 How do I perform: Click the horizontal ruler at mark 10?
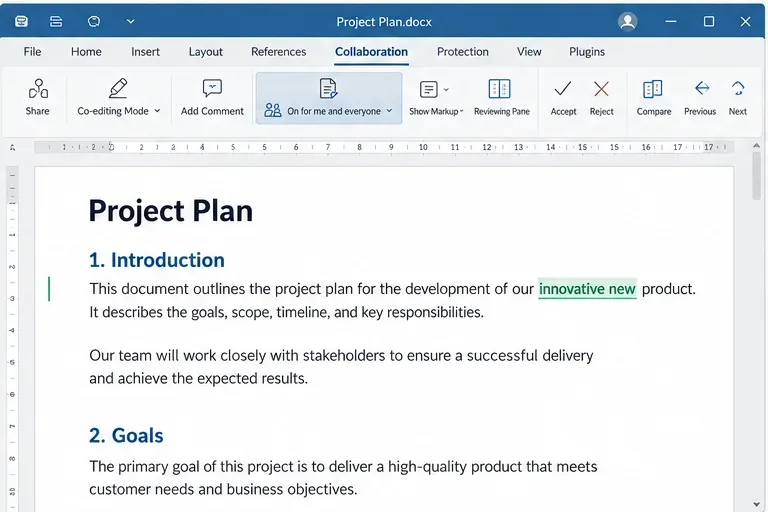tap(423, 147)
